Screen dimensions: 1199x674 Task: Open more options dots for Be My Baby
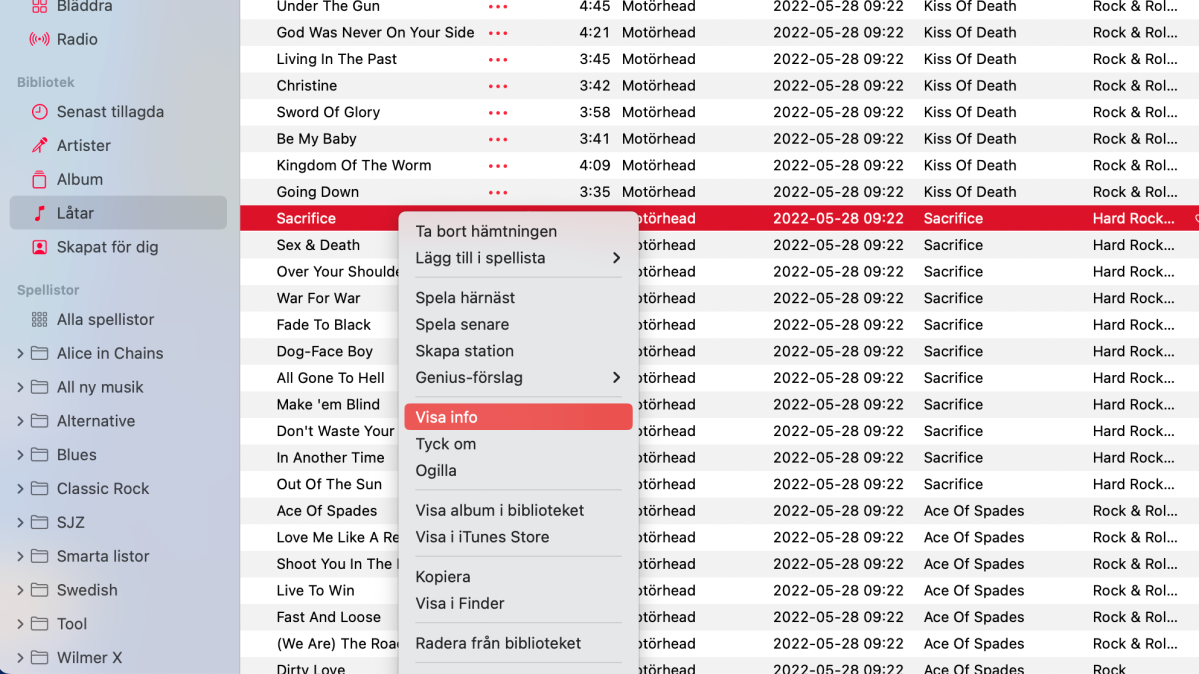click(498, 139)
